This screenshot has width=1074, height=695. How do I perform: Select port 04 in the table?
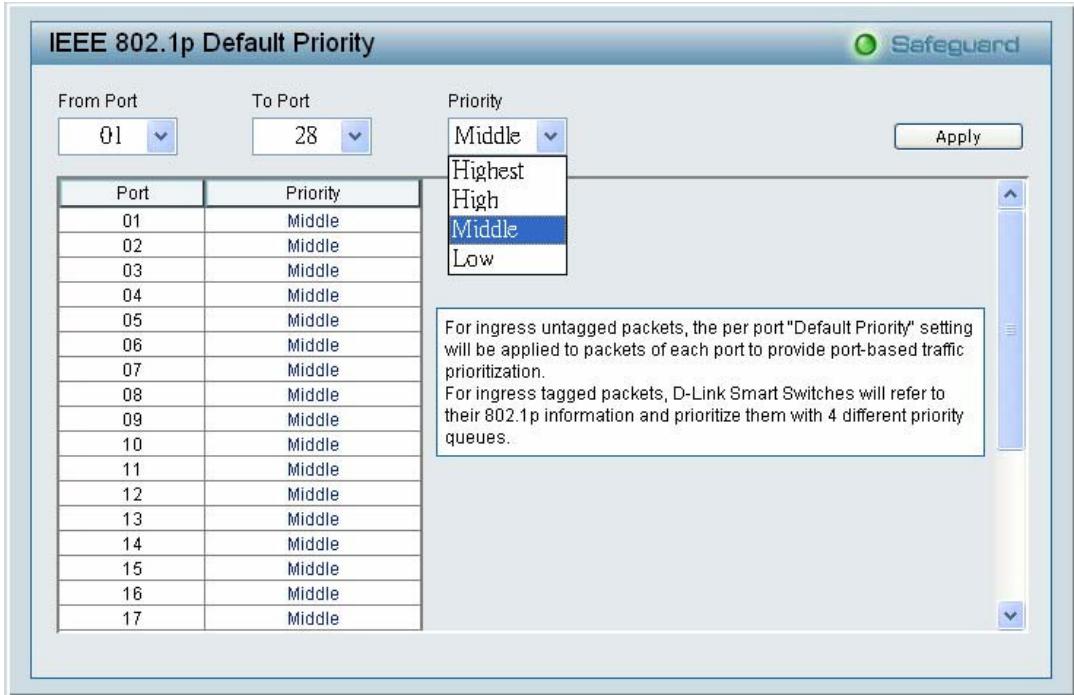(132, 295)
